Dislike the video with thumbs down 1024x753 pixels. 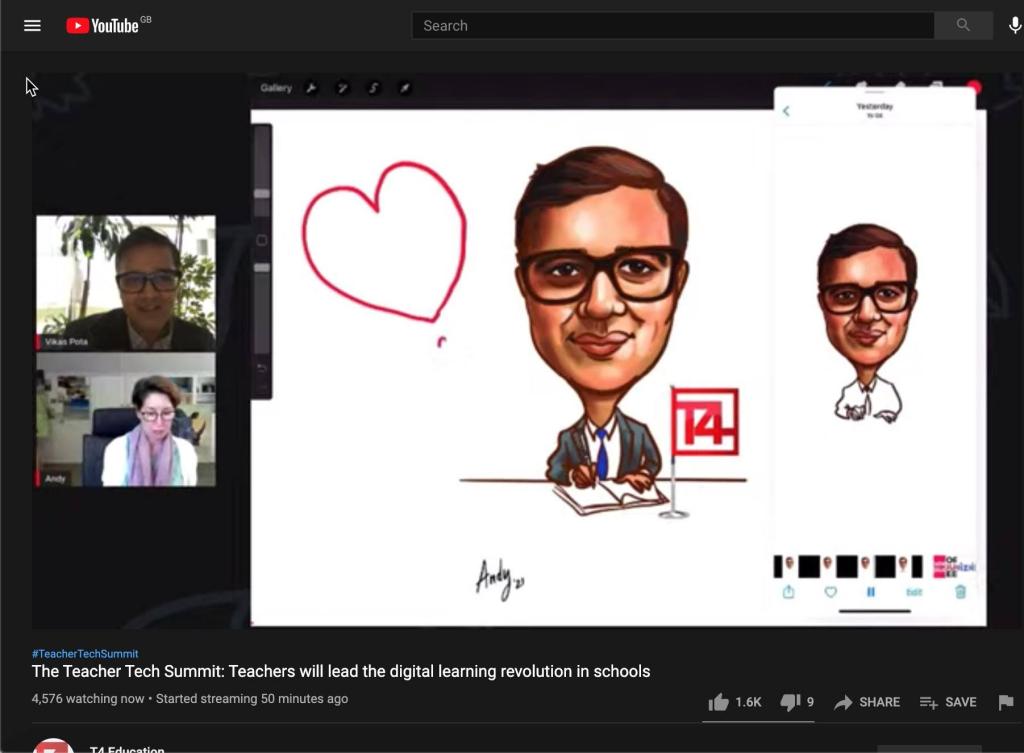tap(790, 702)
